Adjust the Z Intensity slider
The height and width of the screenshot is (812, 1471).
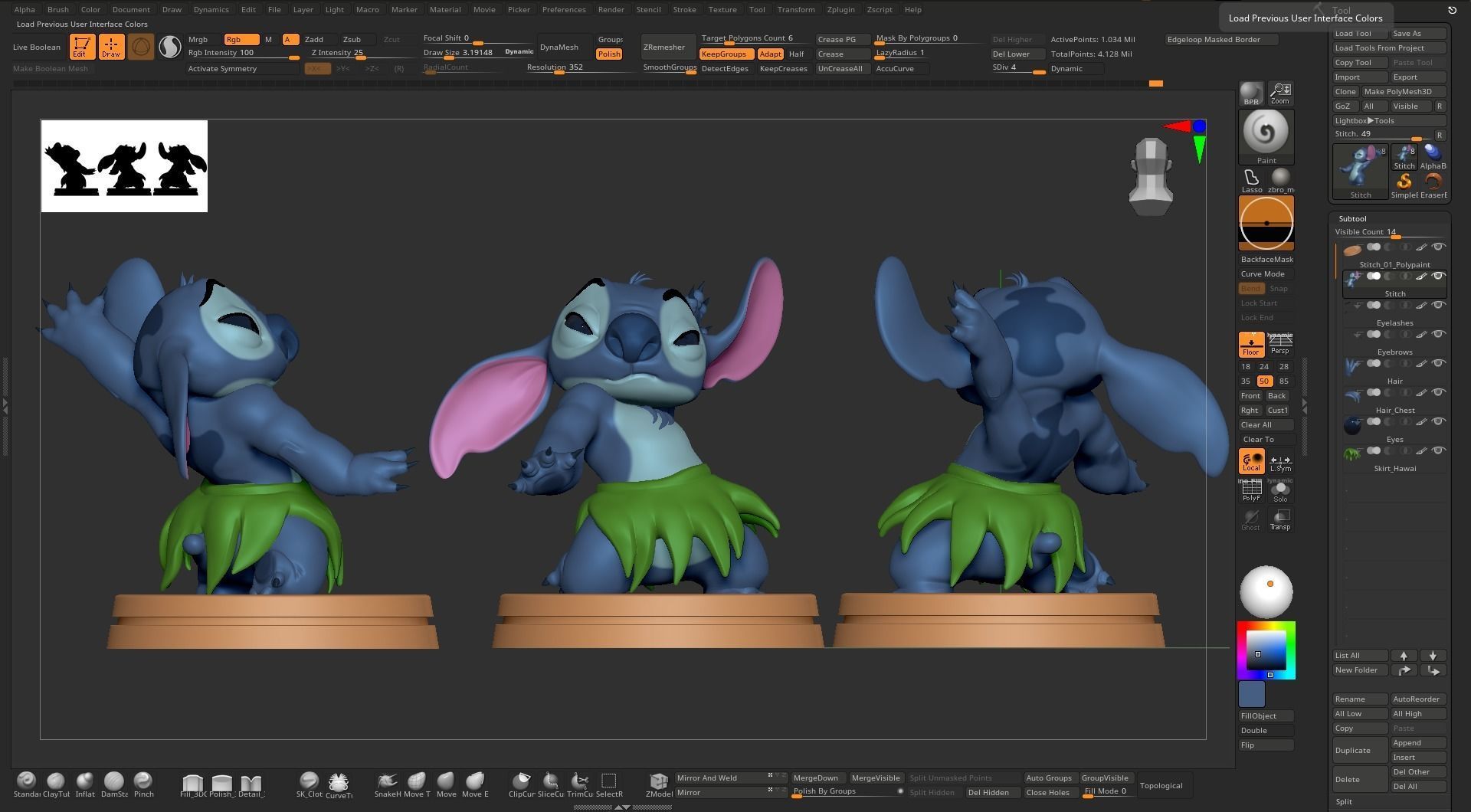point(362,54)
